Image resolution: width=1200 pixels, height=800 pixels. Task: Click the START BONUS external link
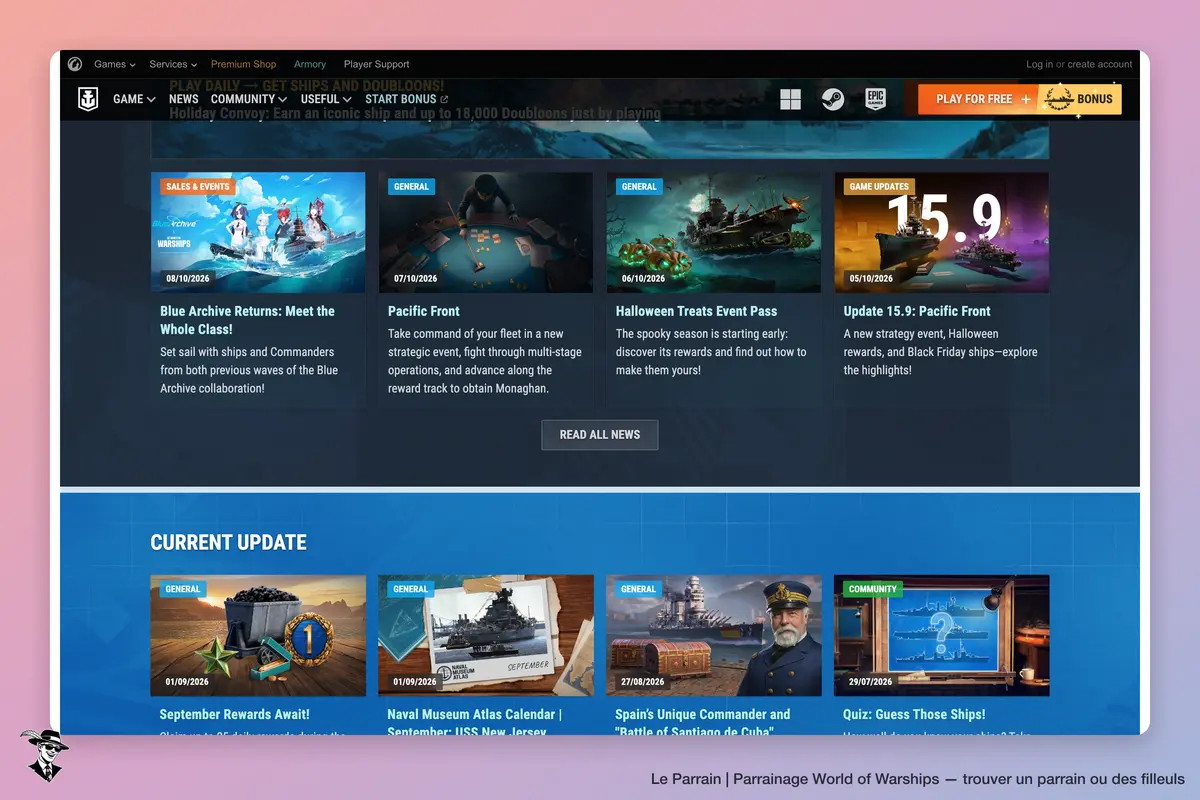tap(407, 99)
